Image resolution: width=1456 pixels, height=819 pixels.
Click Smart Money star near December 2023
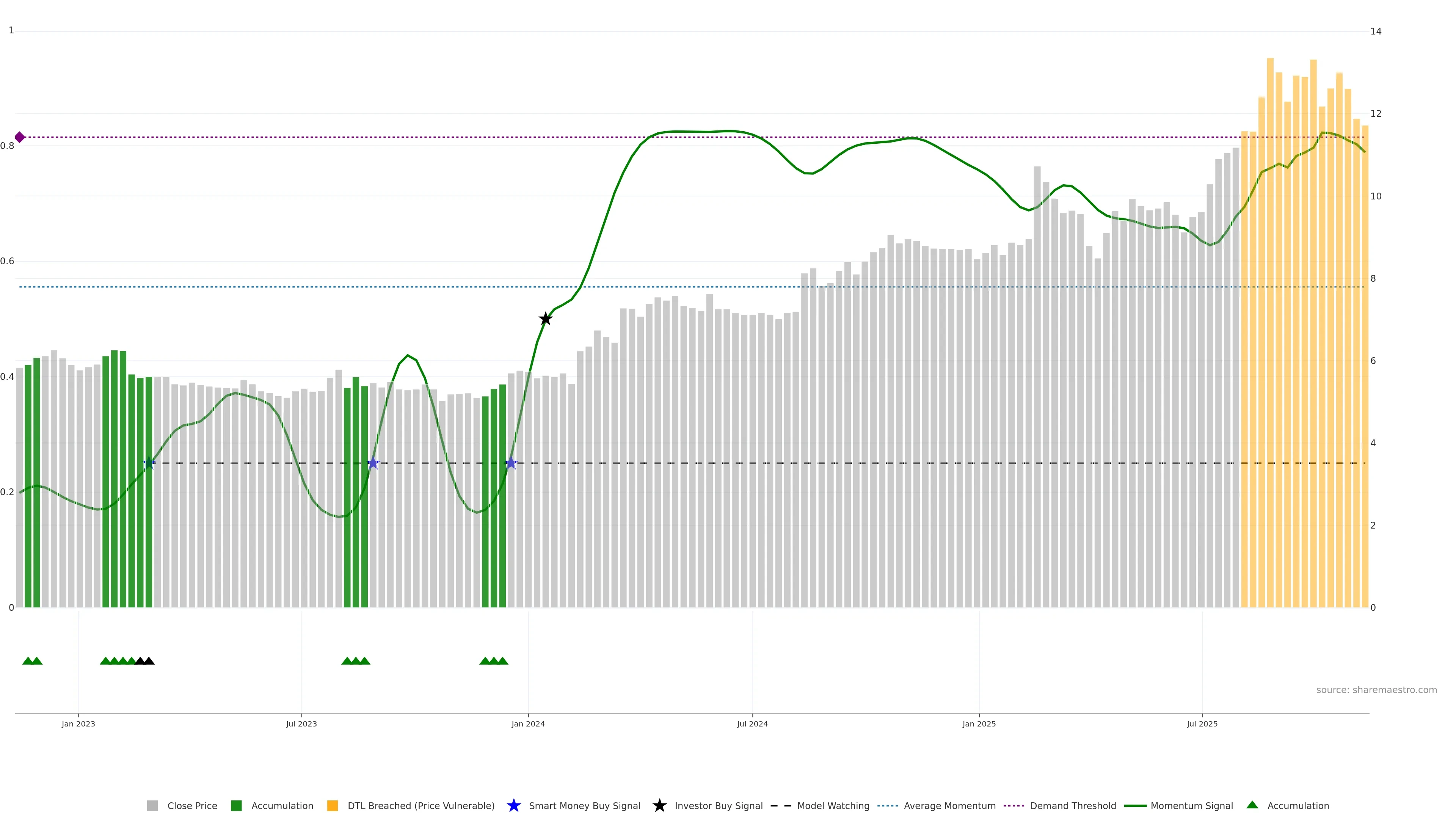click(511, 463)
